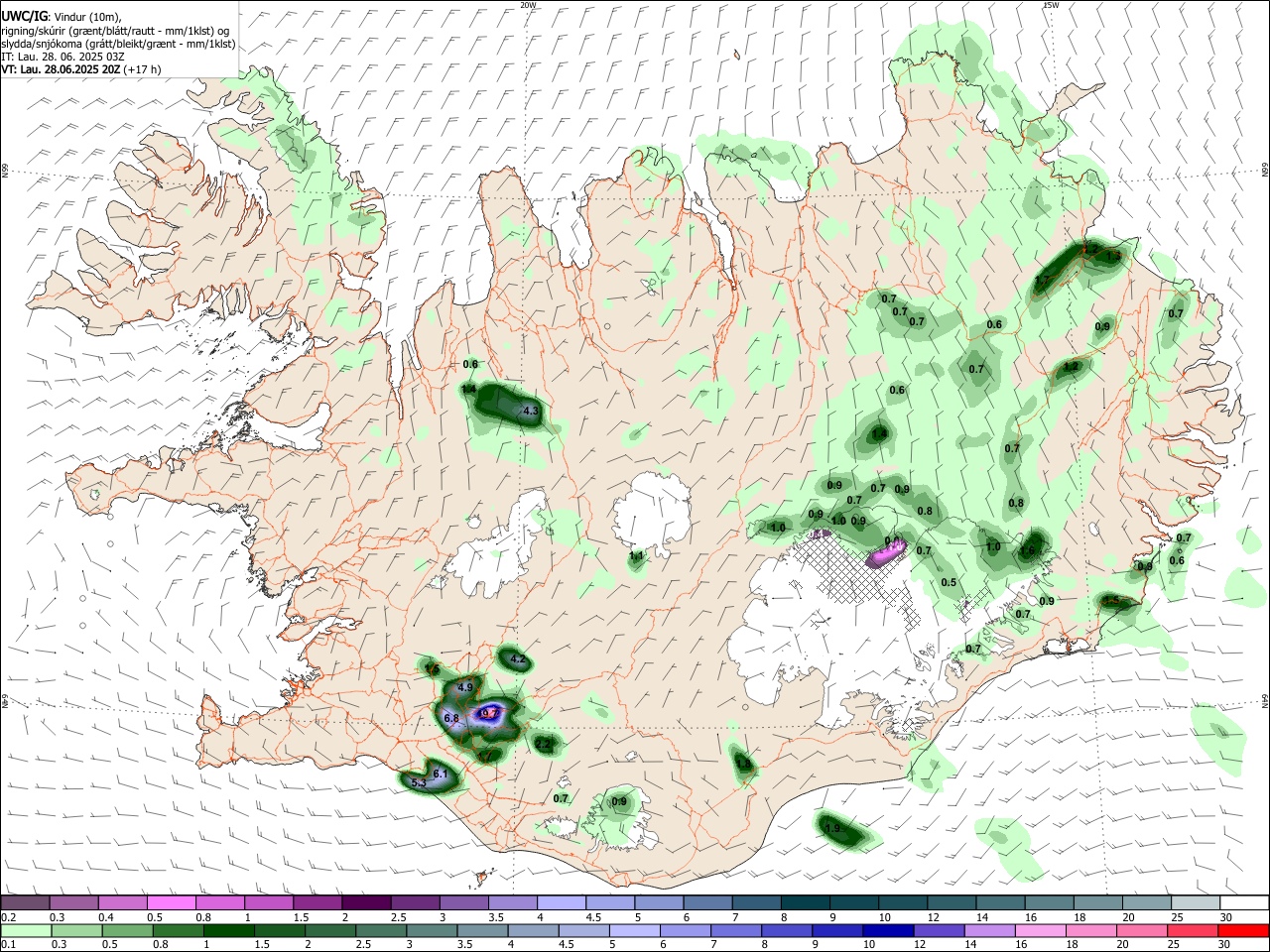The width and height of the screenshot is (1270, 952).
Task: Click the 15W longitude label
Action: [x=1051, y=5]
